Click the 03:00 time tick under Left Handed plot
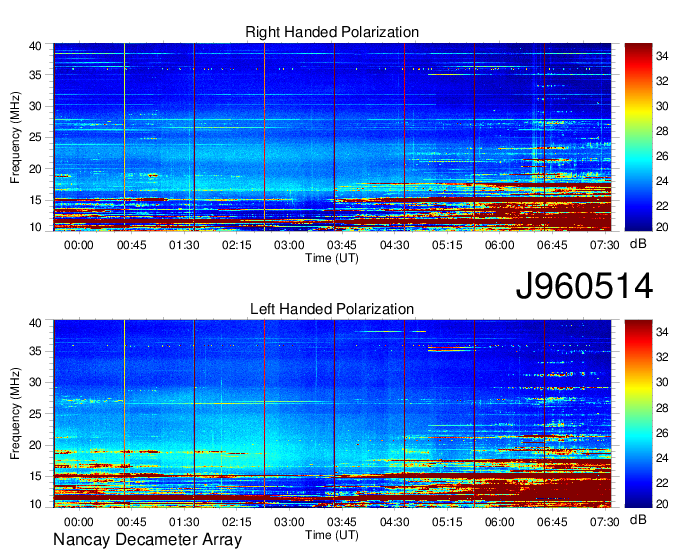The image size is (680, 552). coord(289,522)
